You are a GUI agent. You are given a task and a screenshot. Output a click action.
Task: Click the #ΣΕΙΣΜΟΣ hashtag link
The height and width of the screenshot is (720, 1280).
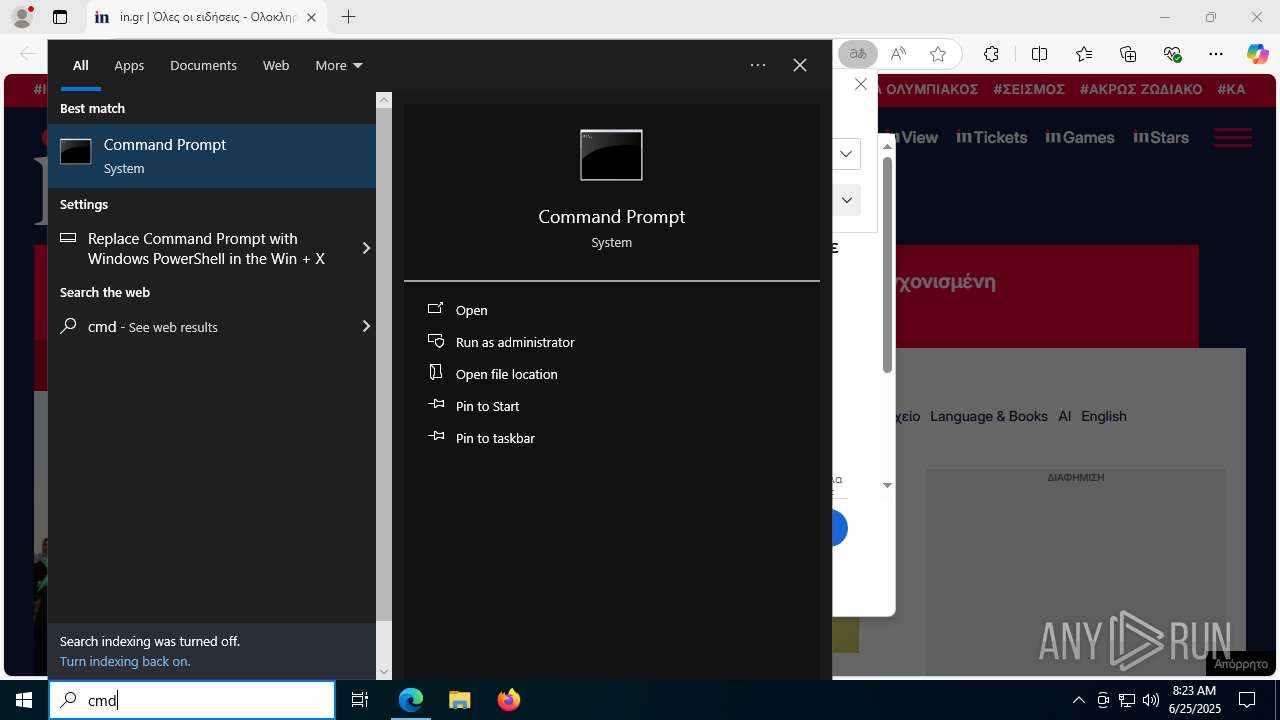point(1029,89)
